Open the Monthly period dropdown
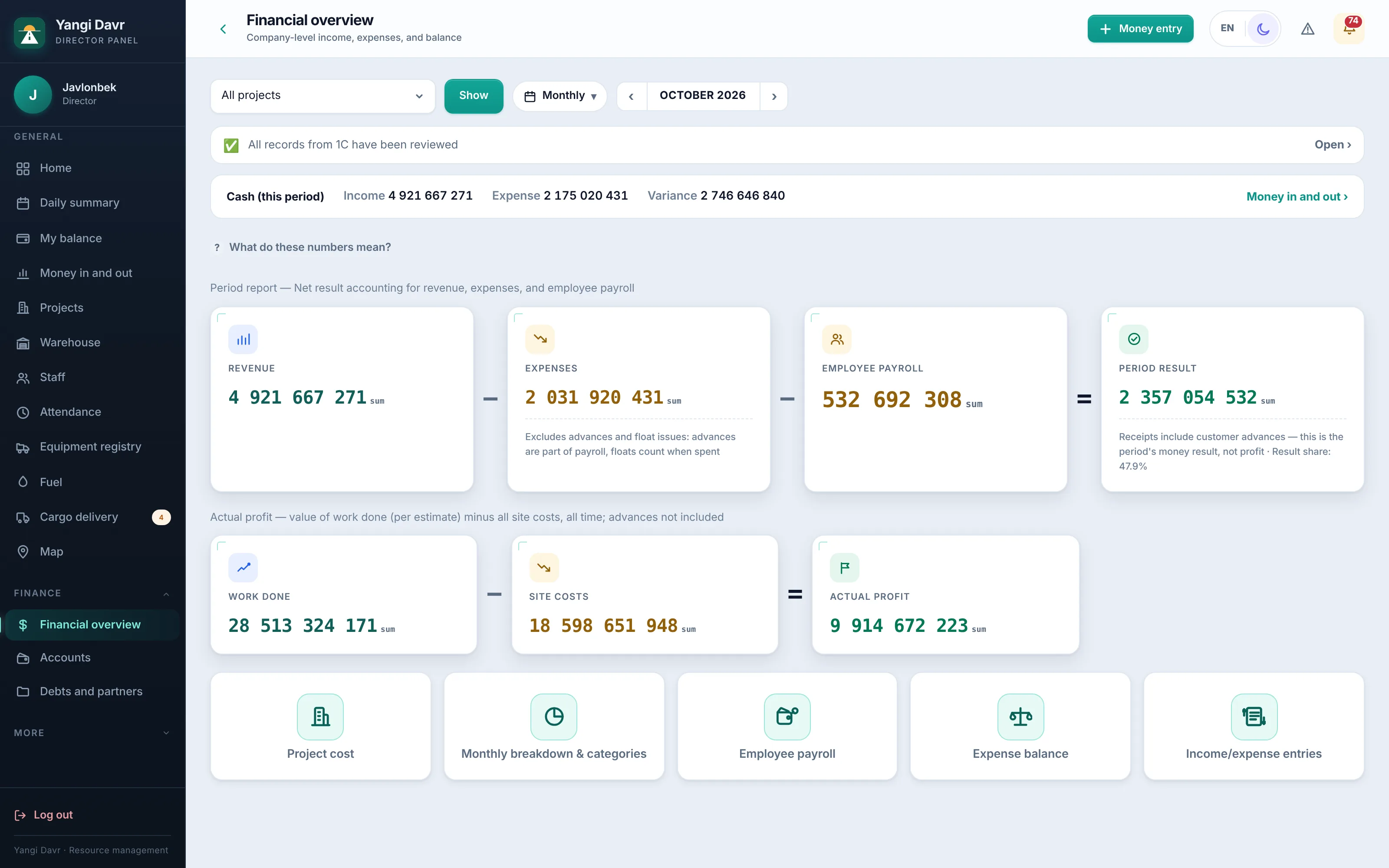The image size is (1389, 868). [560, 96]
